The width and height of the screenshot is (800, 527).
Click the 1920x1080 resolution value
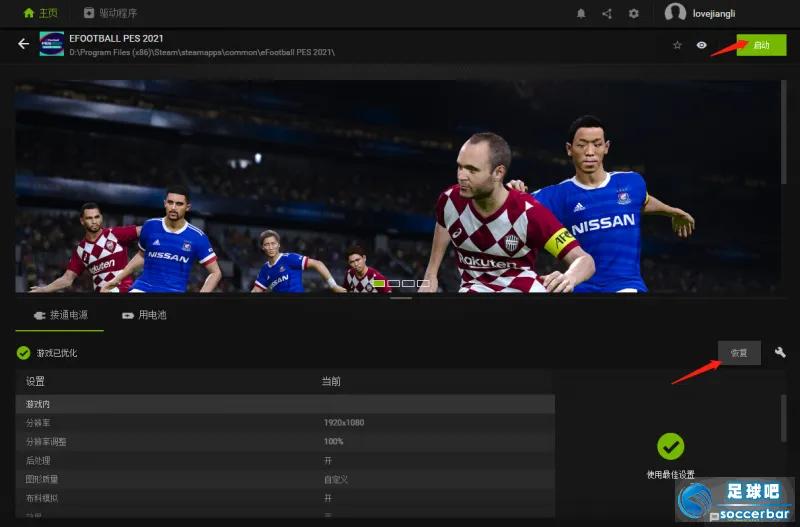(x=344, y=422)
